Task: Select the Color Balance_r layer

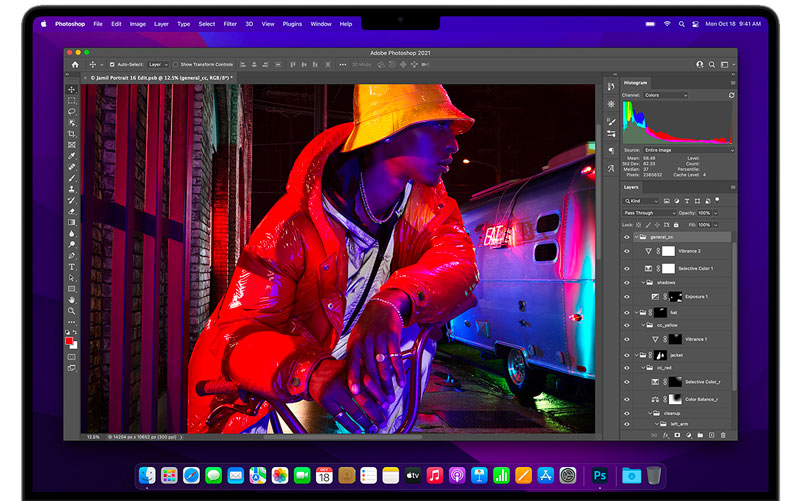Action: (x=681, y=399)
